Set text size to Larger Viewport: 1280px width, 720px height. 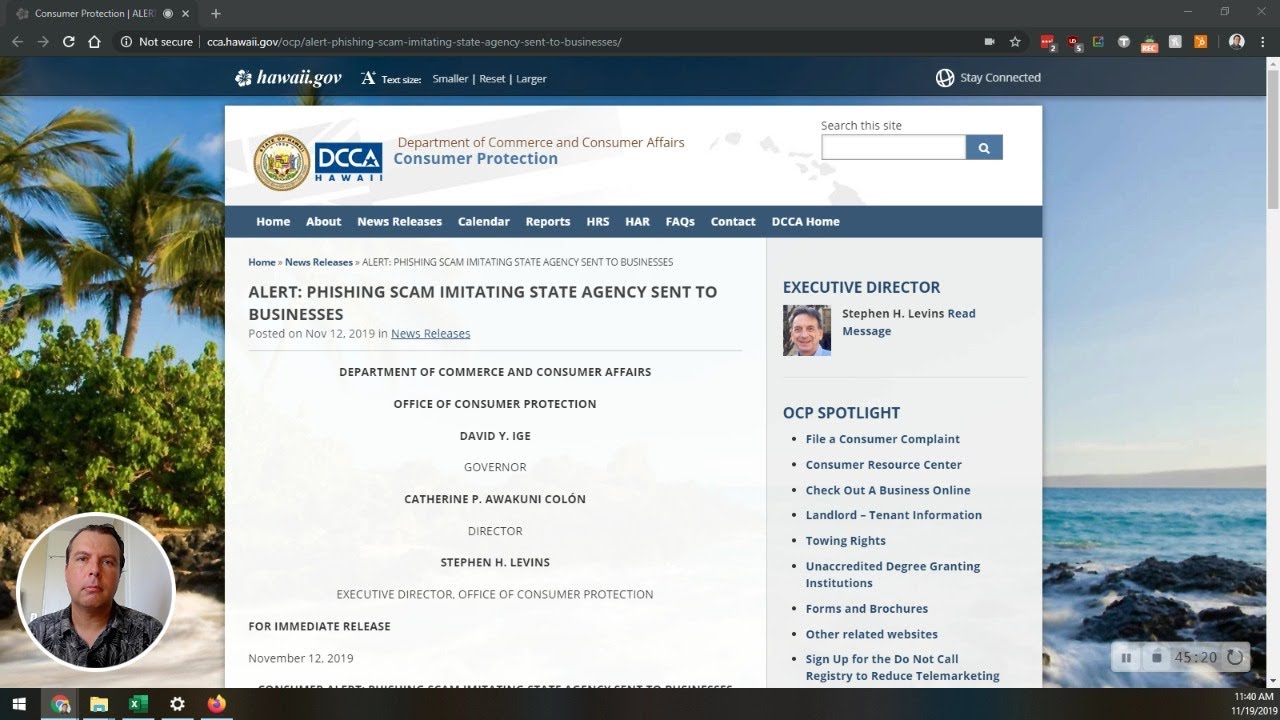point(531,79)
